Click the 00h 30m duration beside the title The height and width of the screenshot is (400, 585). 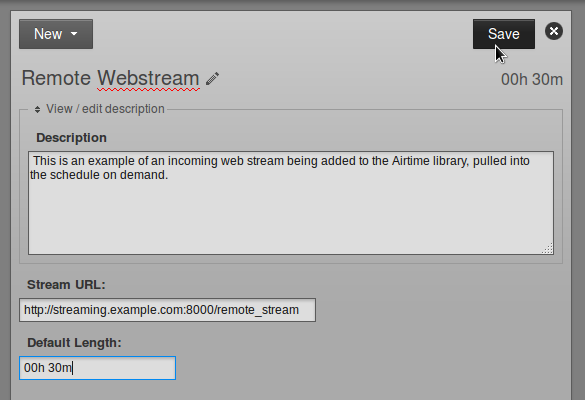[532, 79]
